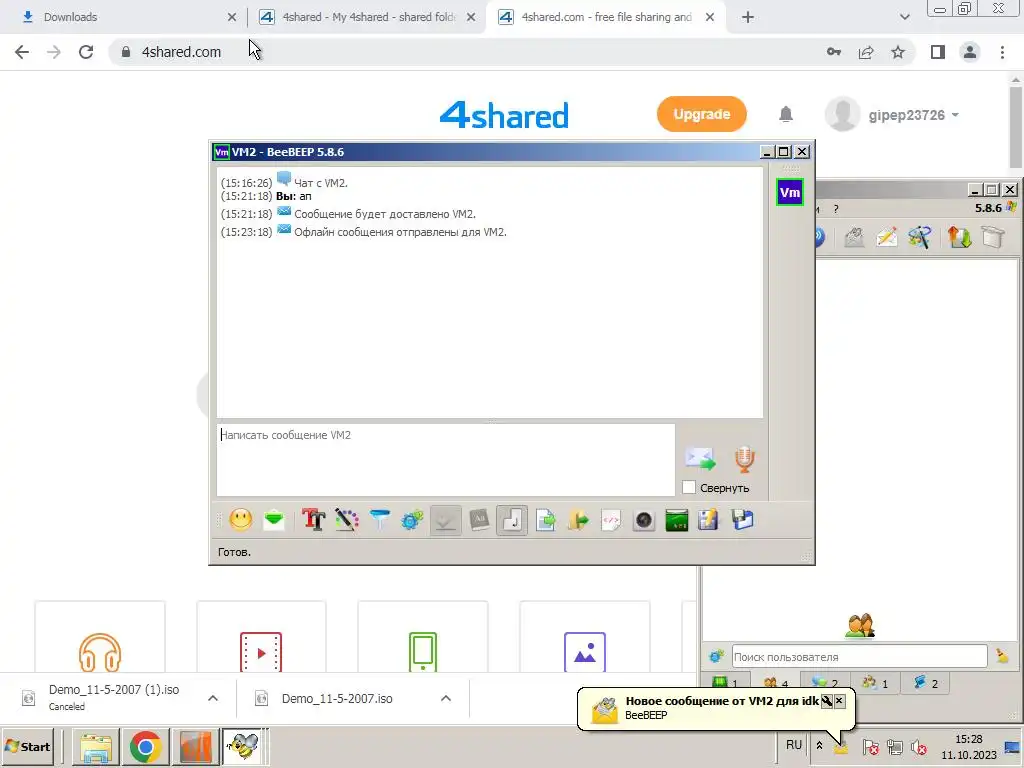The width and height of the screenshot is (1024, 768).
Task: Expand options for Demo_11-5-2007 (1).iso download
Action: [x=213, y=698]
